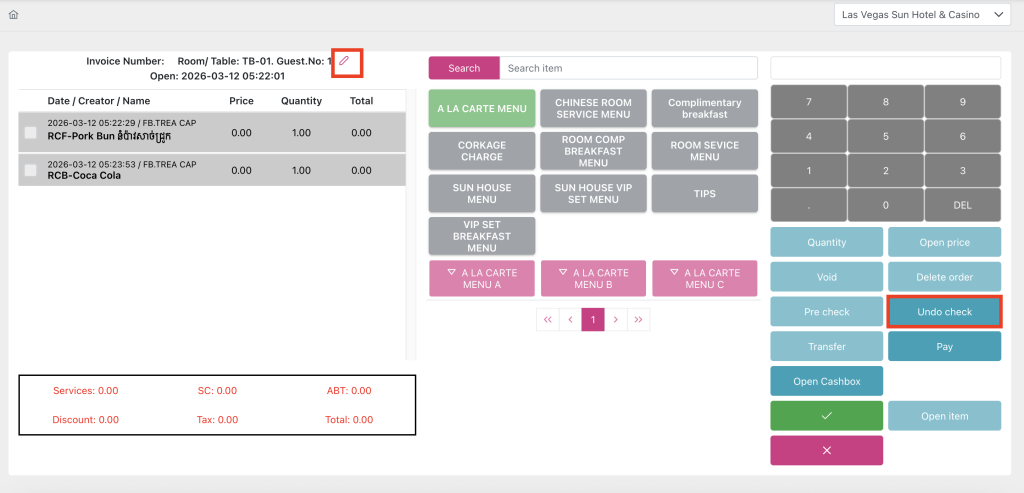Click the pink X cancel button
This screenshot has width=1024, height=493.
[x=826, y=450]
